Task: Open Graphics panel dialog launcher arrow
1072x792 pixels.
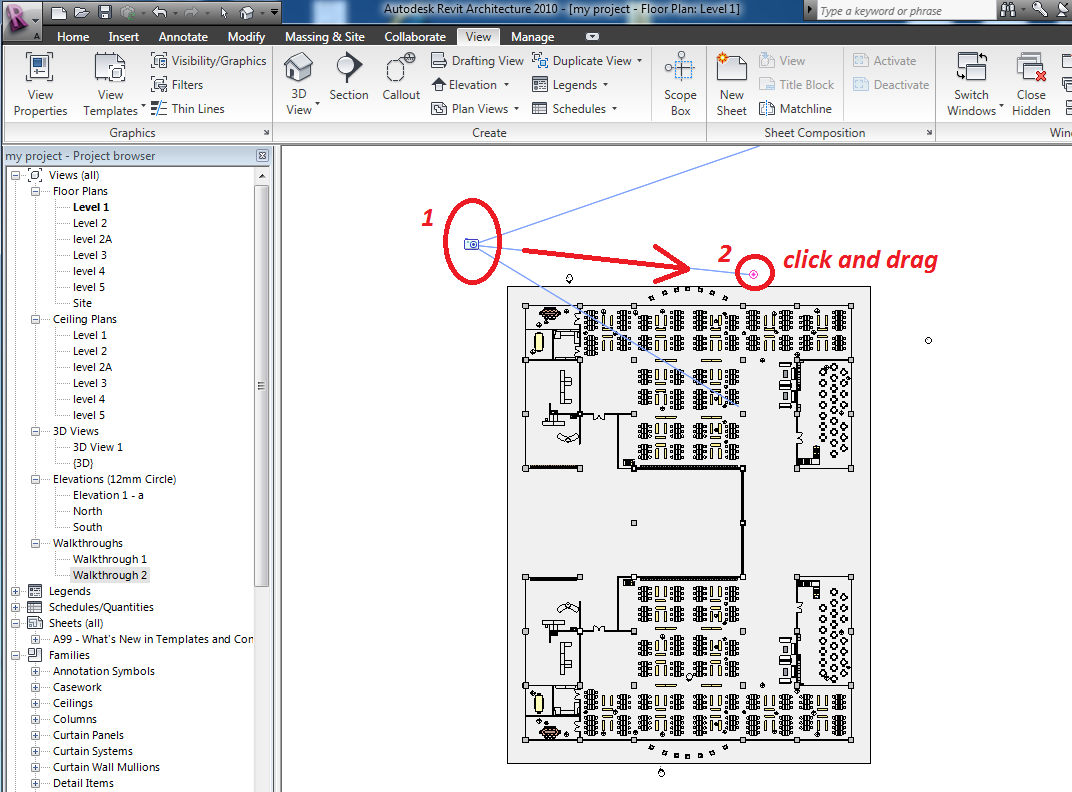Action: 266,133
